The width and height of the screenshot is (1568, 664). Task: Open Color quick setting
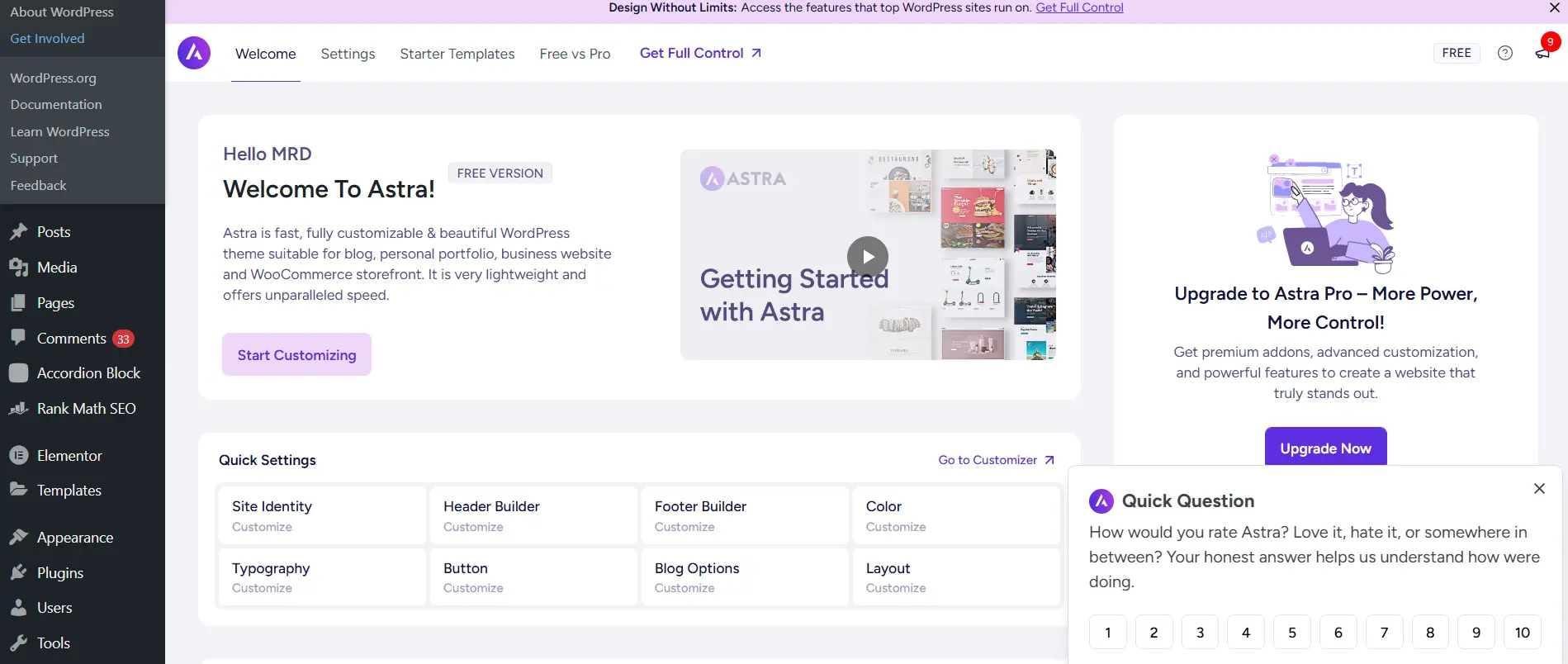coord(956,515)
